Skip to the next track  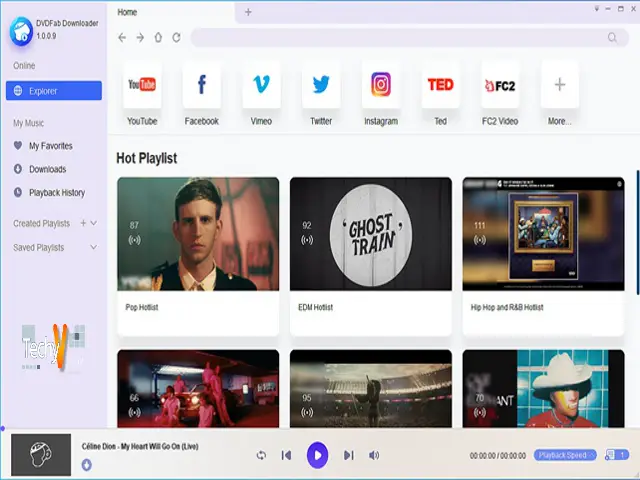coord(348,455)
